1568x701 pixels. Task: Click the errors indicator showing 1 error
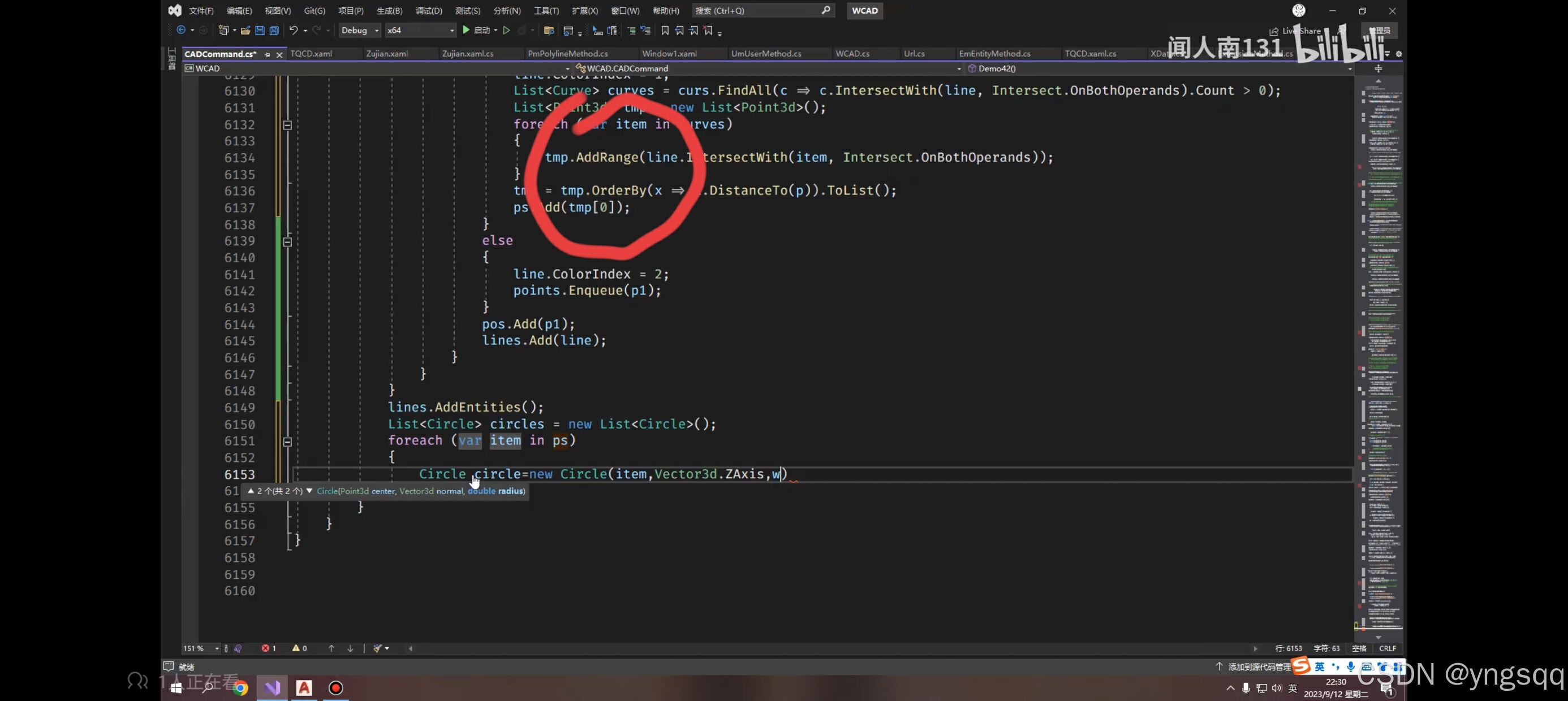coord(269,648)
